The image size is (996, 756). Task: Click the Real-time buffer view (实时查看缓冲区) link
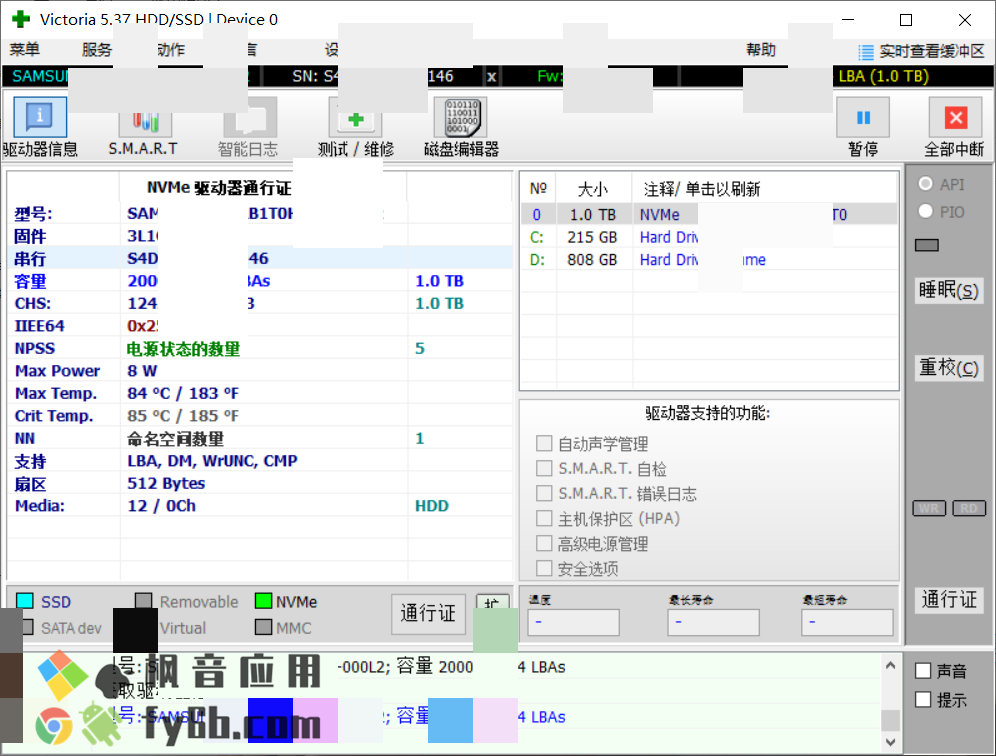coord(932,51)
